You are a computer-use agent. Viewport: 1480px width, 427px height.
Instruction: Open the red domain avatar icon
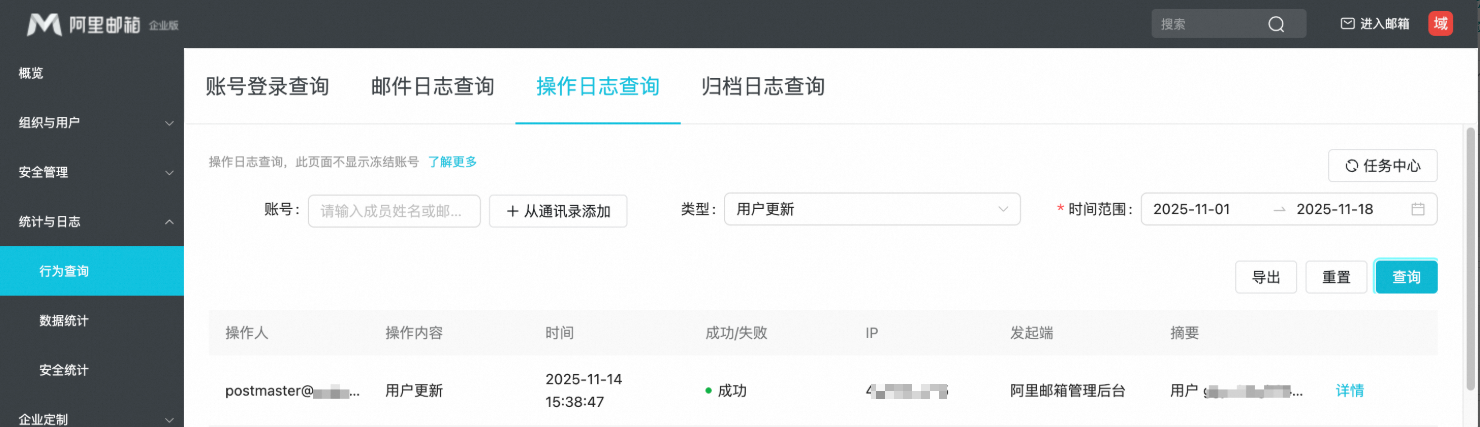pyautogui.click(x=1440, y=24)
